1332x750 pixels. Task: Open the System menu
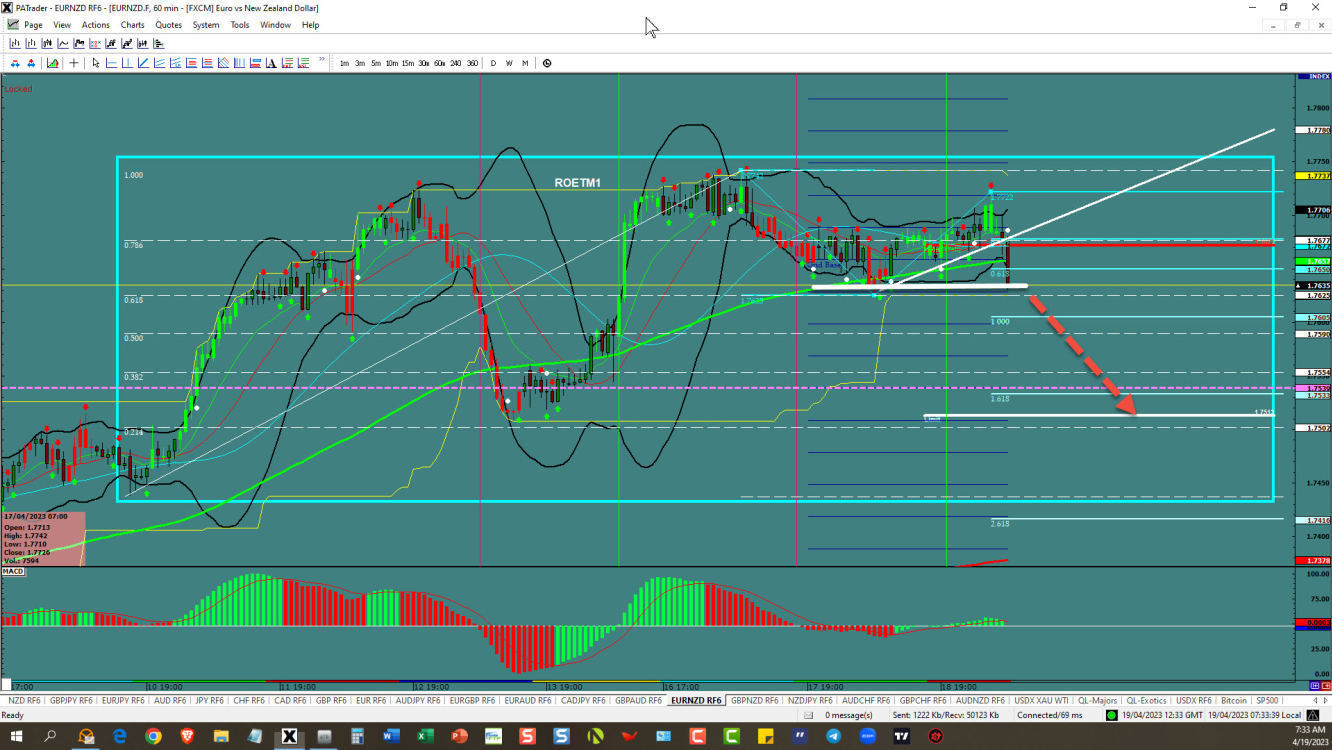[206, 25]
